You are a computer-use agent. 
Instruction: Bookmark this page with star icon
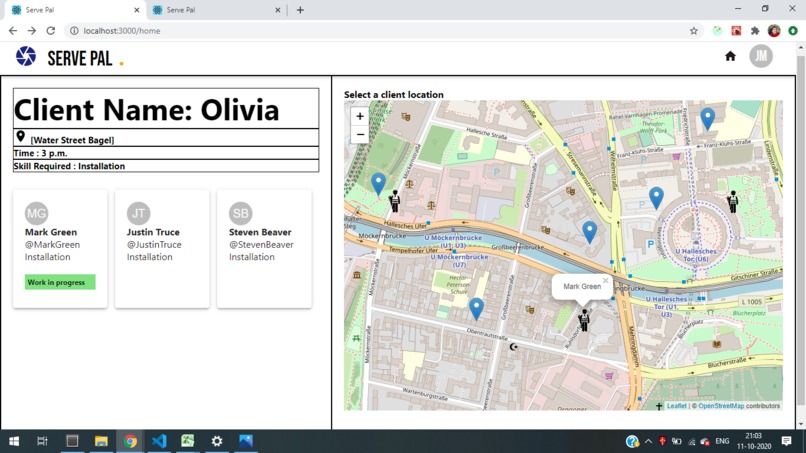(694, 31)
